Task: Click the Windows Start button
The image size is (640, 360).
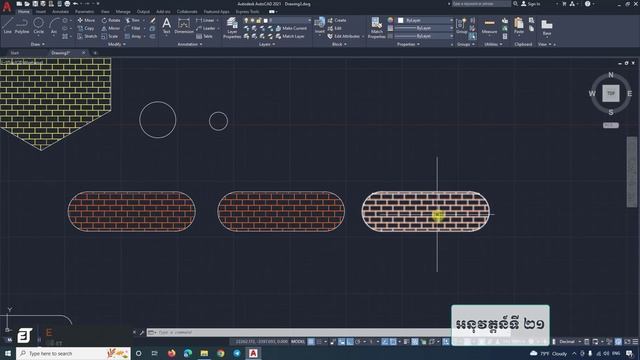Action: click(x=7, y=353)
